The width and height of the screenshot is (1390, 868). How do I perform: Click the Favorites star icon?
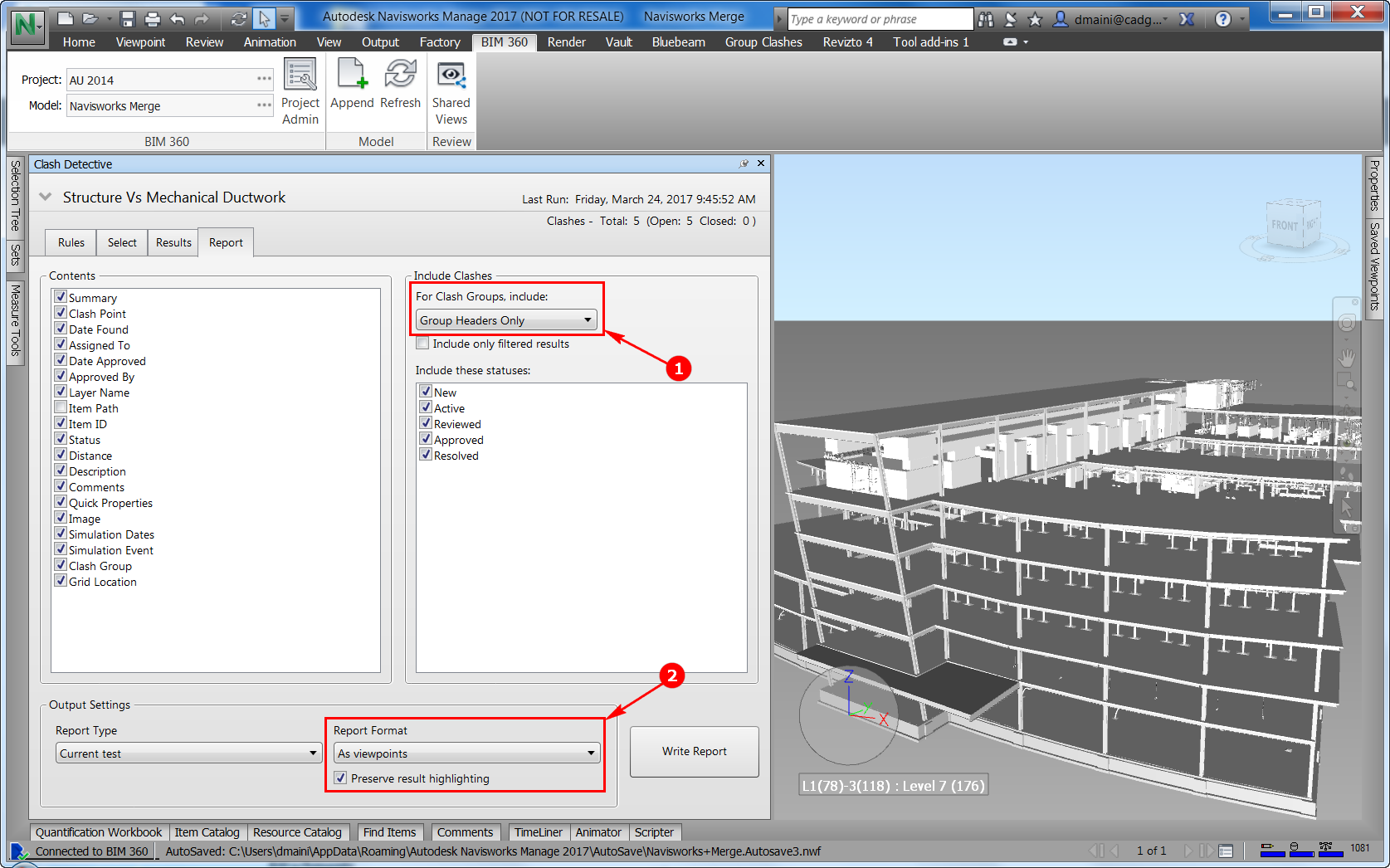pyautogui.click(x=1035, y=19)
